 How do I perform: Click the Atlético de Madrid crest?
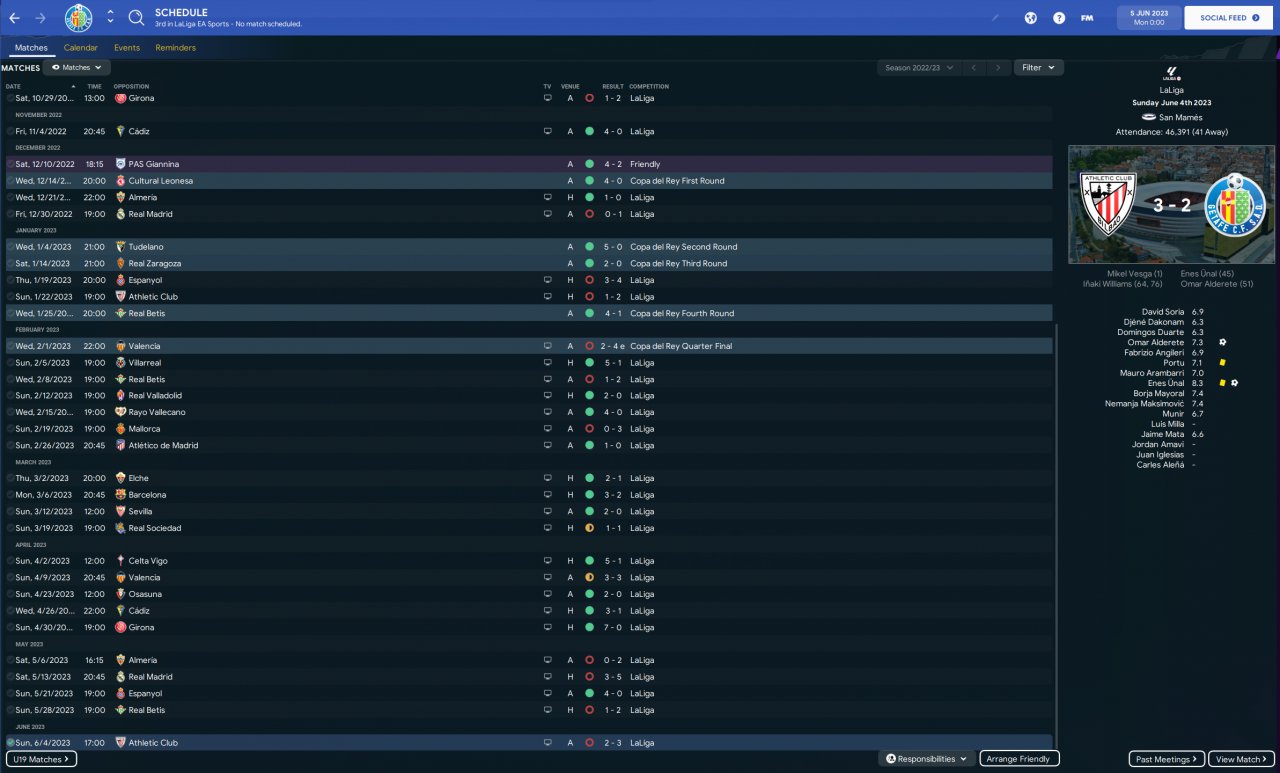(120, 445)
